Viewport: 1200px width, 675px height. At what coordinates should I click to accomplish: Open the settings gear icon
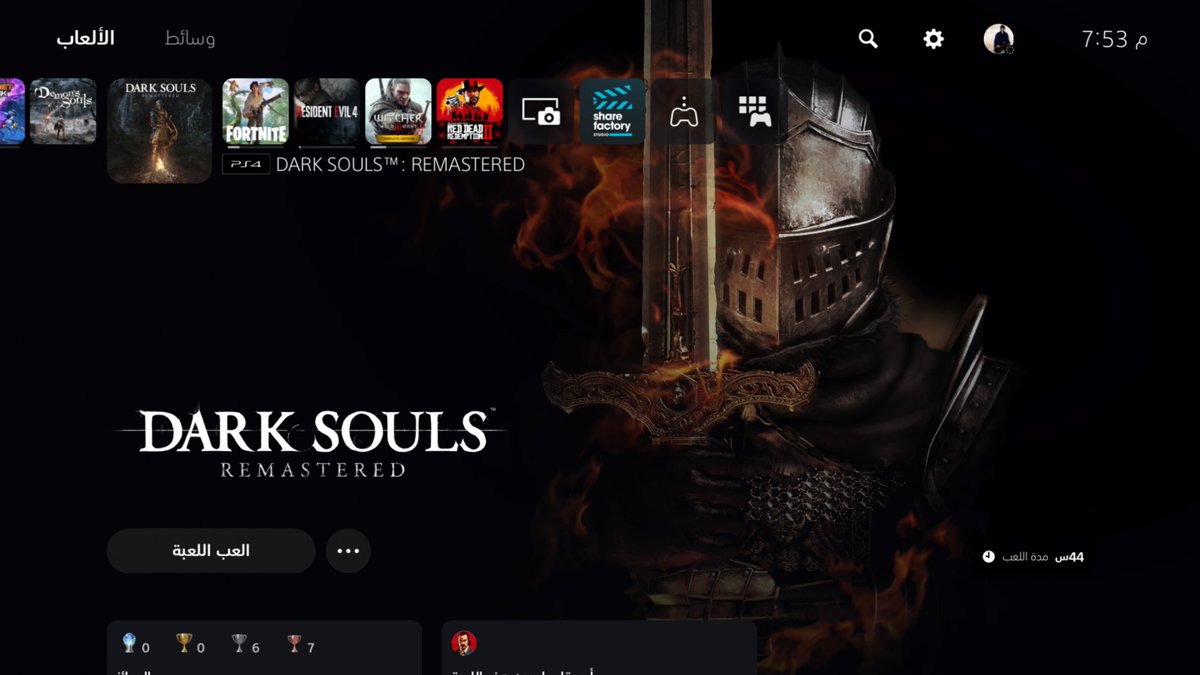933,39
